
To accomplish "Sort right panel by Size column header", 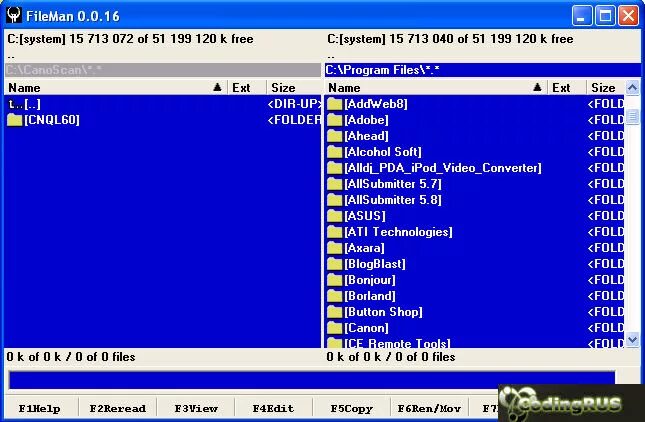I will [606, 88].
